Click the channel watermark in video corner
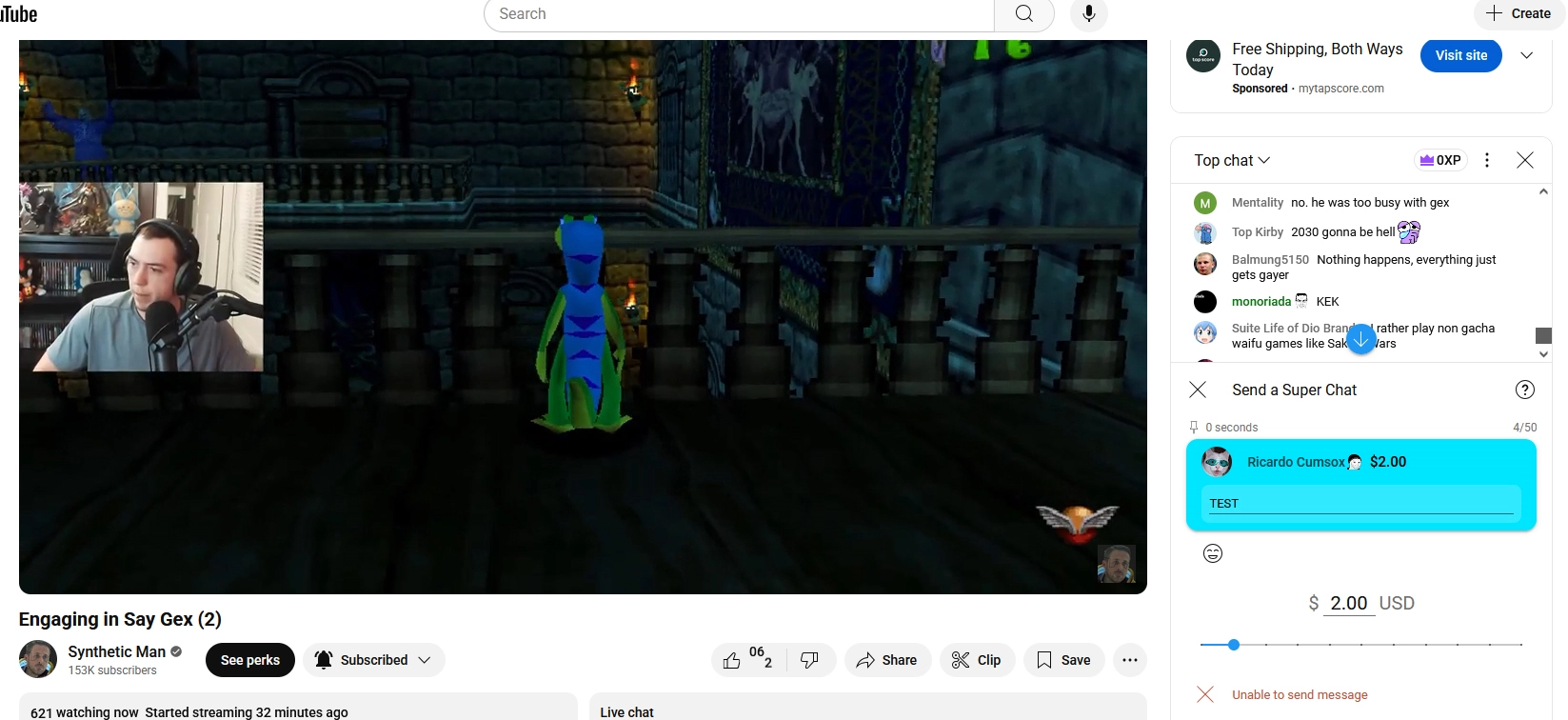The height and width of the screenshot is (720, 1568). pos(1116,564)
